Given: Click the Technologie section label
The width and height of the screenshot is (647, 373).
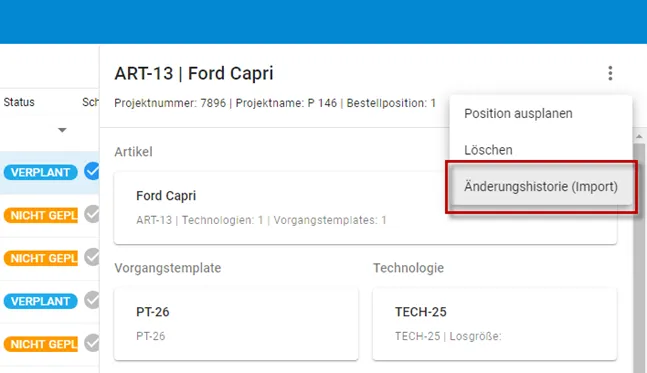Looking at the screenshot, I should tap(409, 268).
